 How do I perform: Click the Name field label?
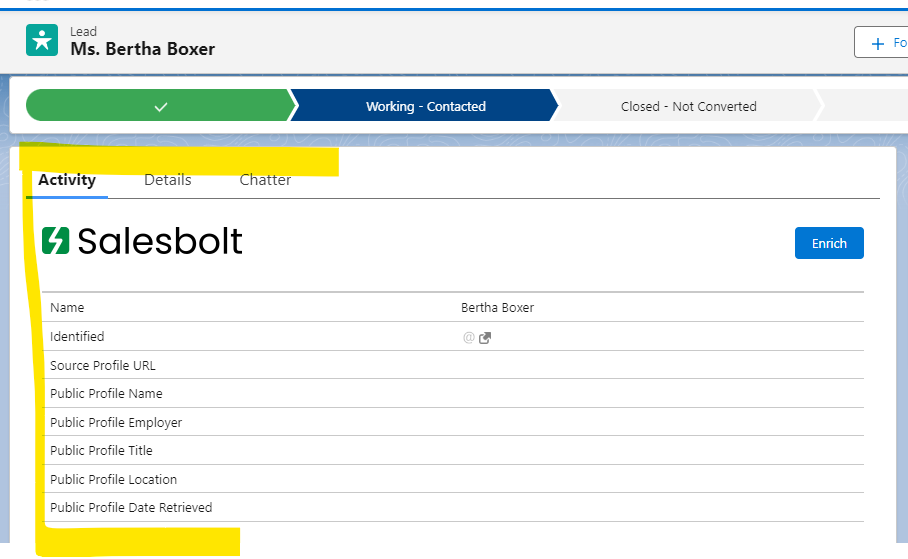67,308
